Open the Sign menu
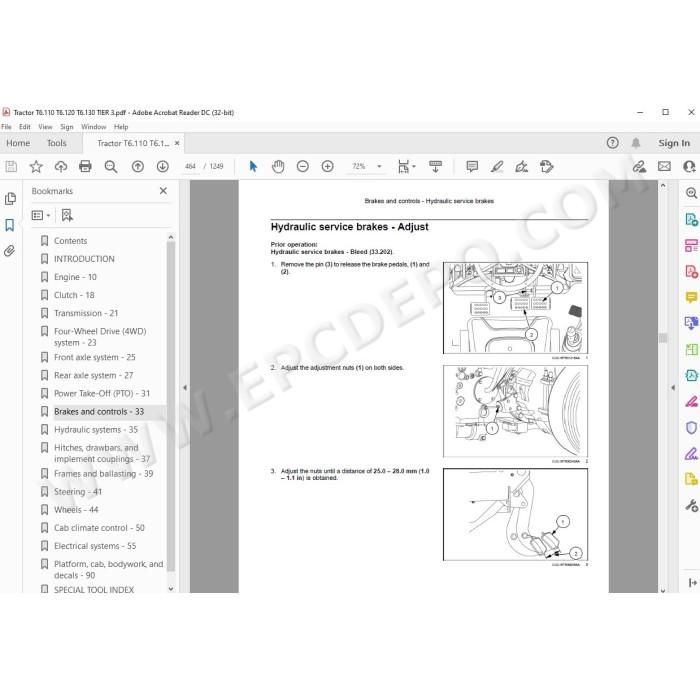 (x=67, y=127)
